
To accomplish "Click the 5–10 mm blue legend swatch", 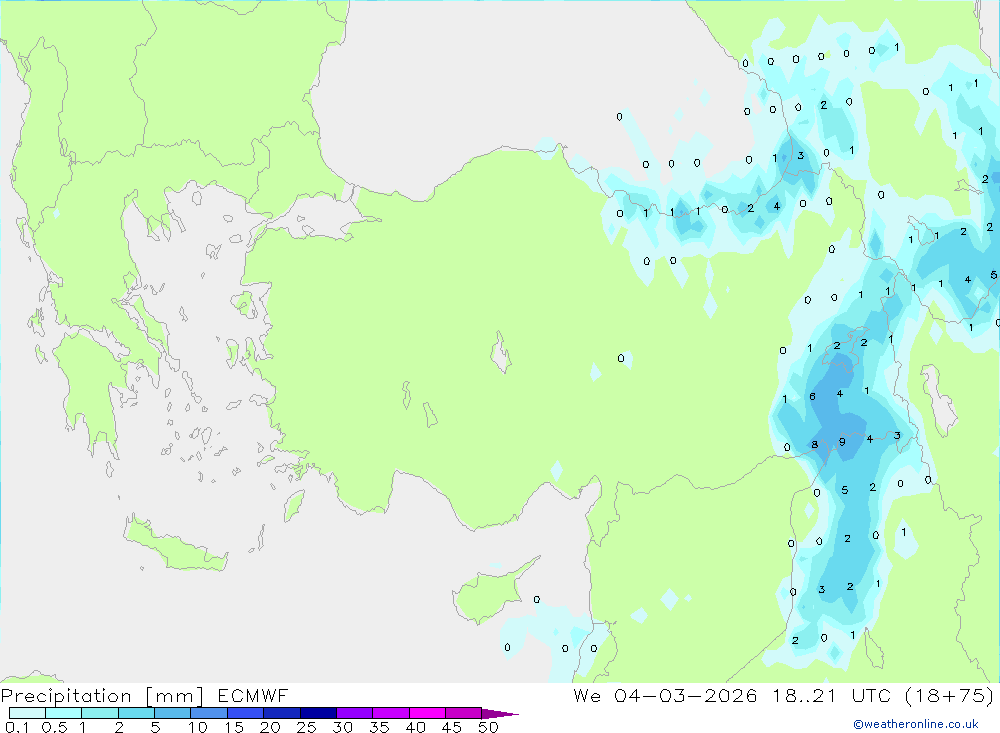I will coord(172,713).
